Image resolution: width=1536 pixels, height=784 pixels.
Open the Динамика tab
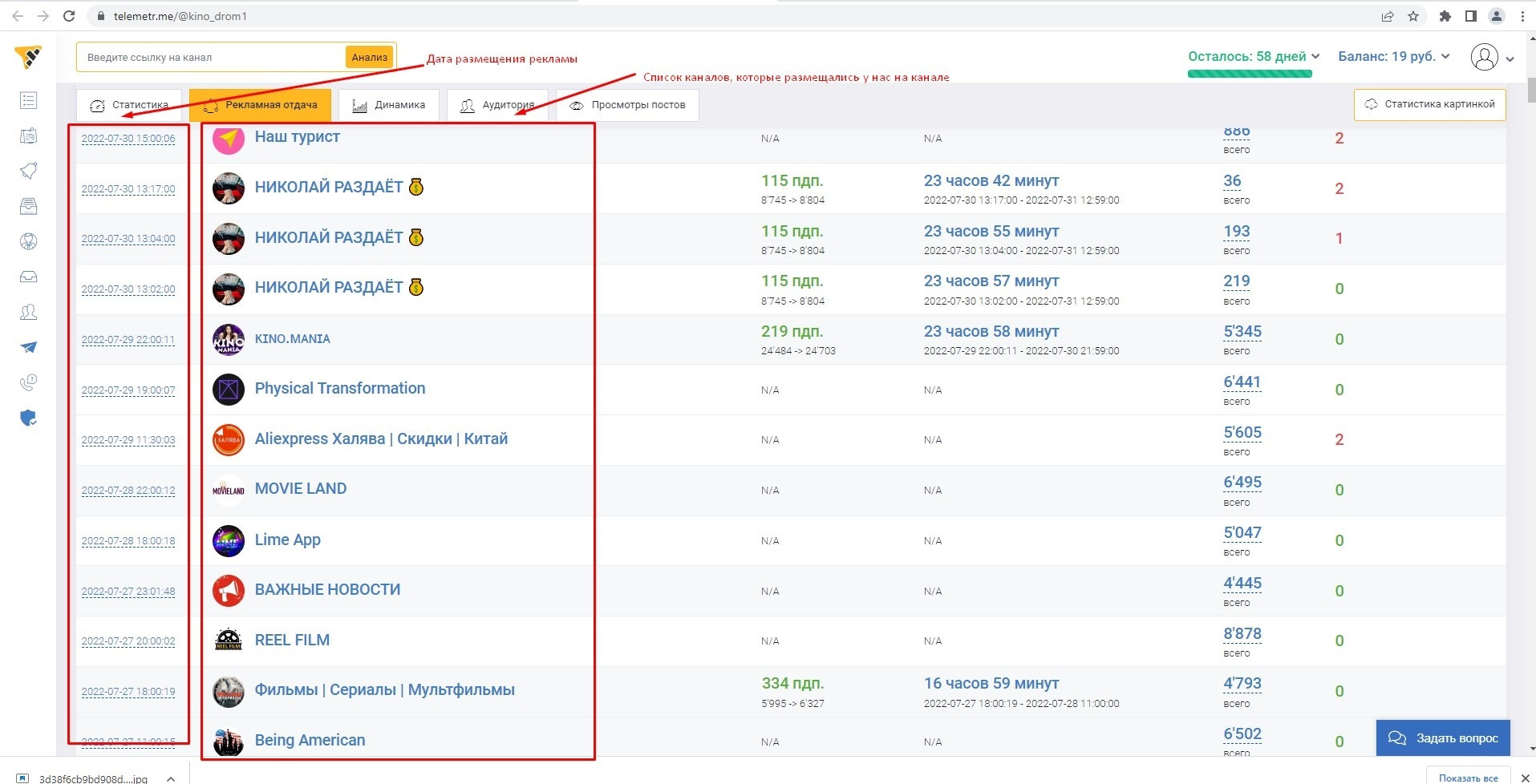click(389, 105)
